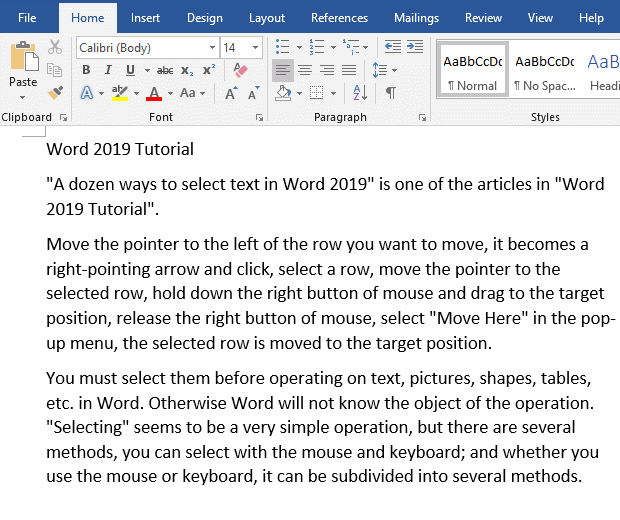
Task: Click the Cut scissors icon
Action: (x=55, y=47)
